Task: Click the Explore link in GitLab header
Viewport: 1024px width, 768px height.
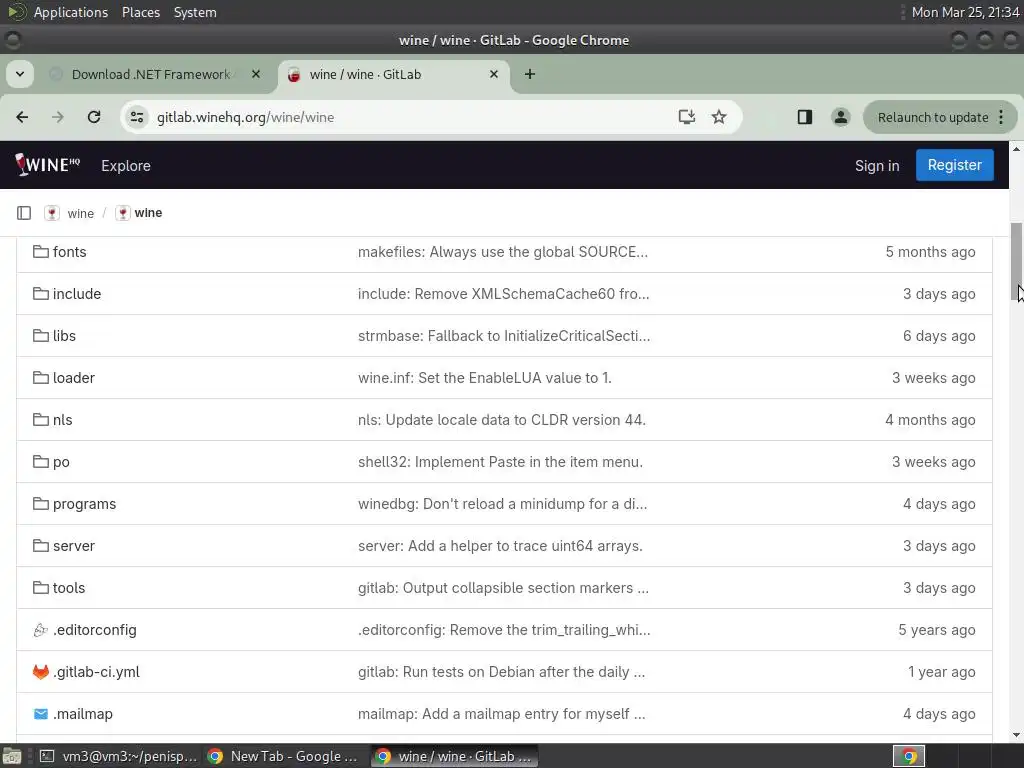Action: pos(126,166)
